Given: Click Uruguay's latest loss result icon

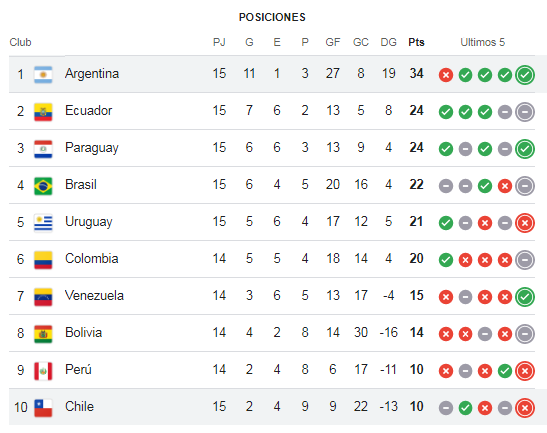Looking at the screenshot, I should [x=525, y=223].
